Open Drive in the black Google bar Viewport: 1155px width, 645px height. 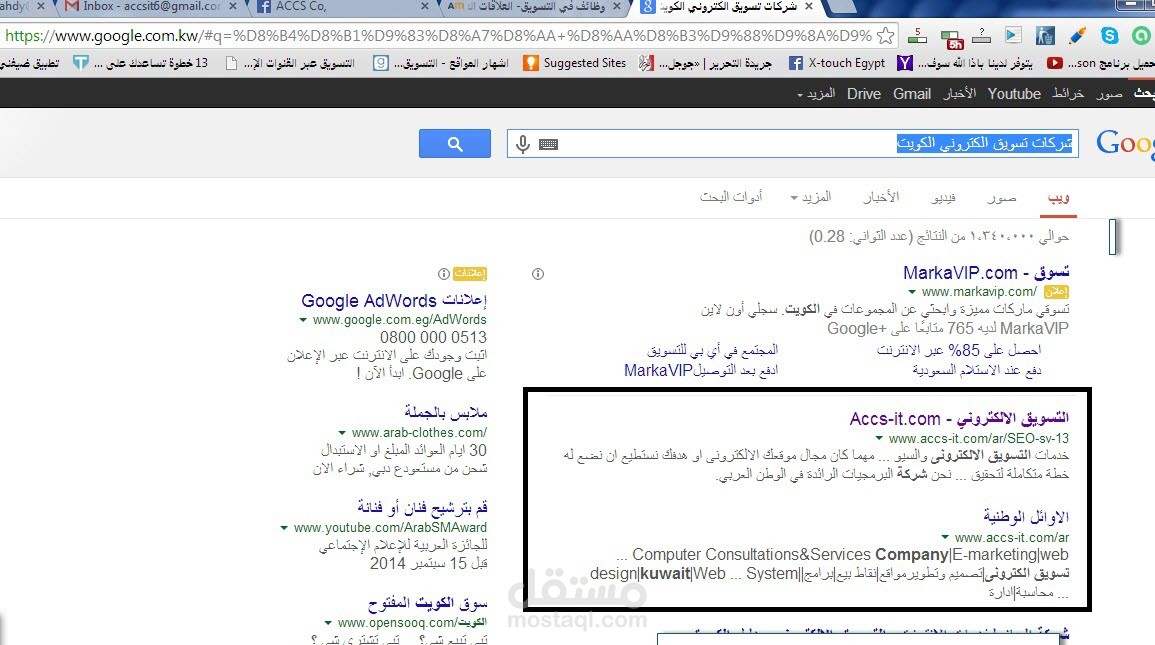pyautogui.click(x=864, y=94)
